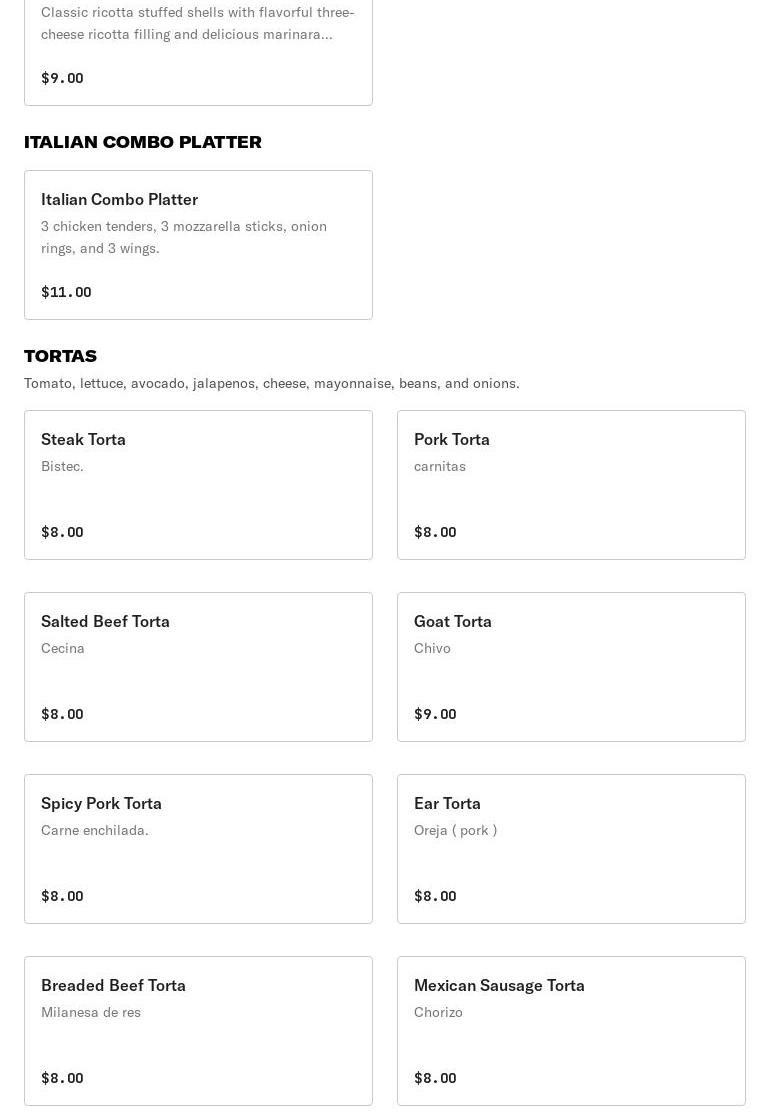Click the Italian Combo Platter section heading
This screenshot has width=770, height=1118.
[x=143, y=142]
